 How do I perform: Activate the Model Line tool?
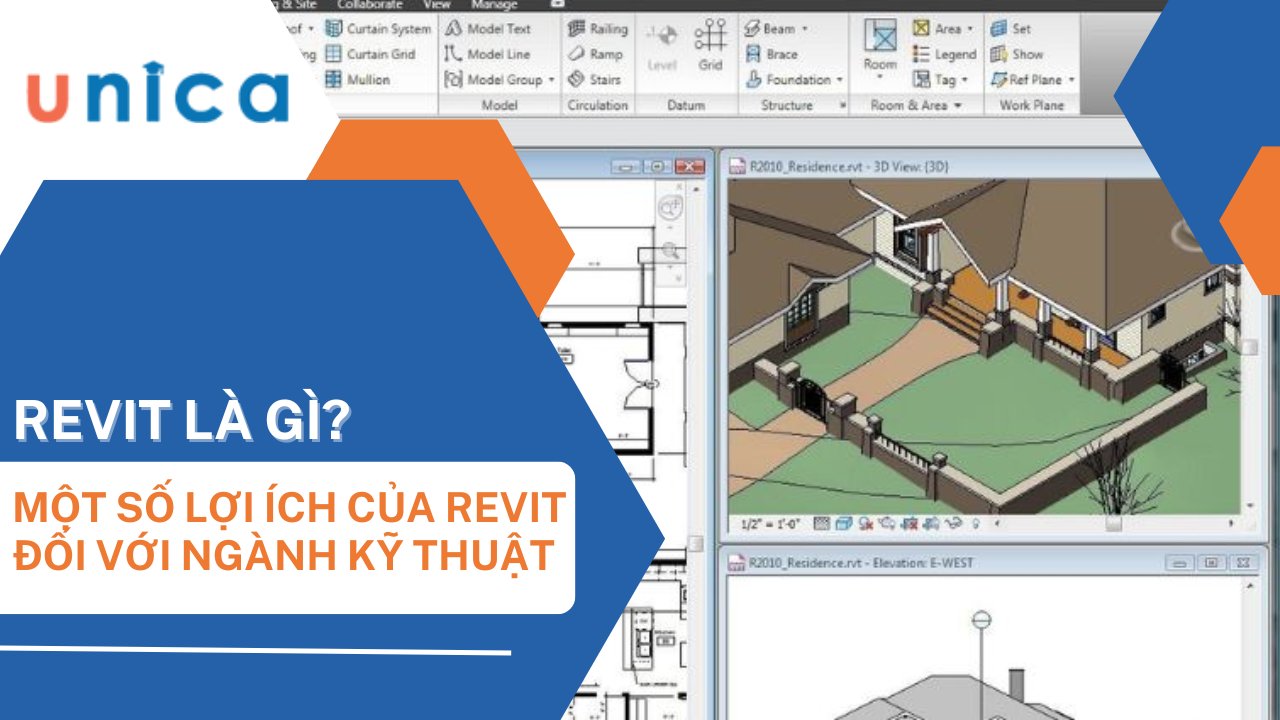pyautogui.click(x=487, y=54)
